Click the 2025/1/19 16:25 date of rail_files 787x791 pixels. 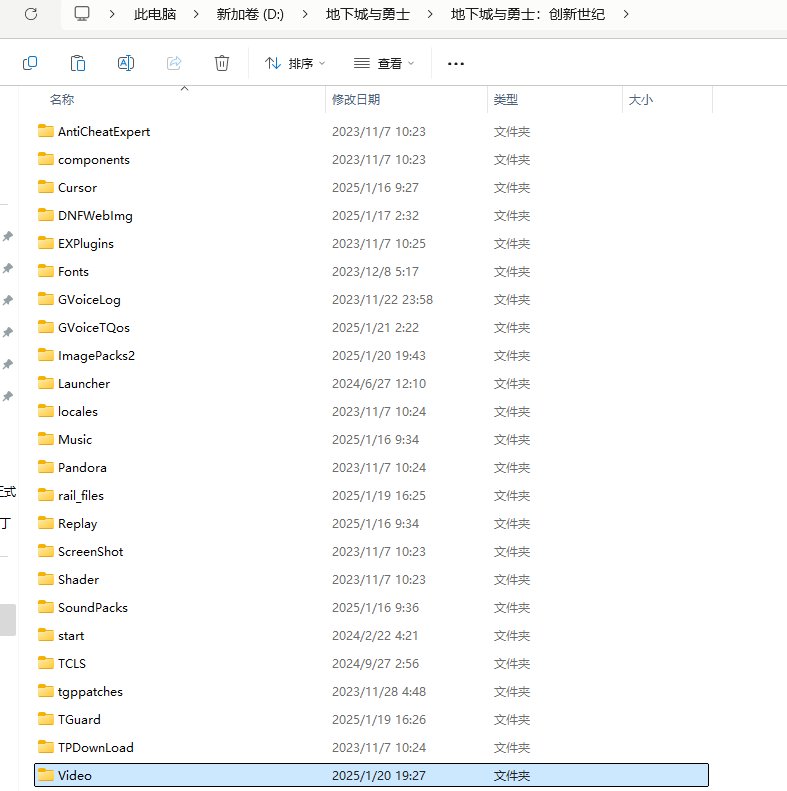tap(379, 495)
